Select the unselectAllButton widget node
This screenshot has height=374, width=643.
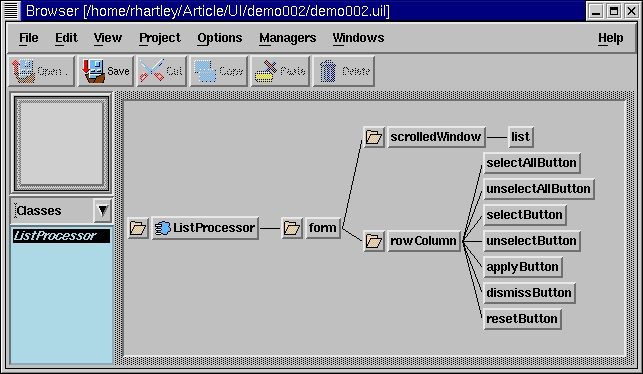[538, 189]
